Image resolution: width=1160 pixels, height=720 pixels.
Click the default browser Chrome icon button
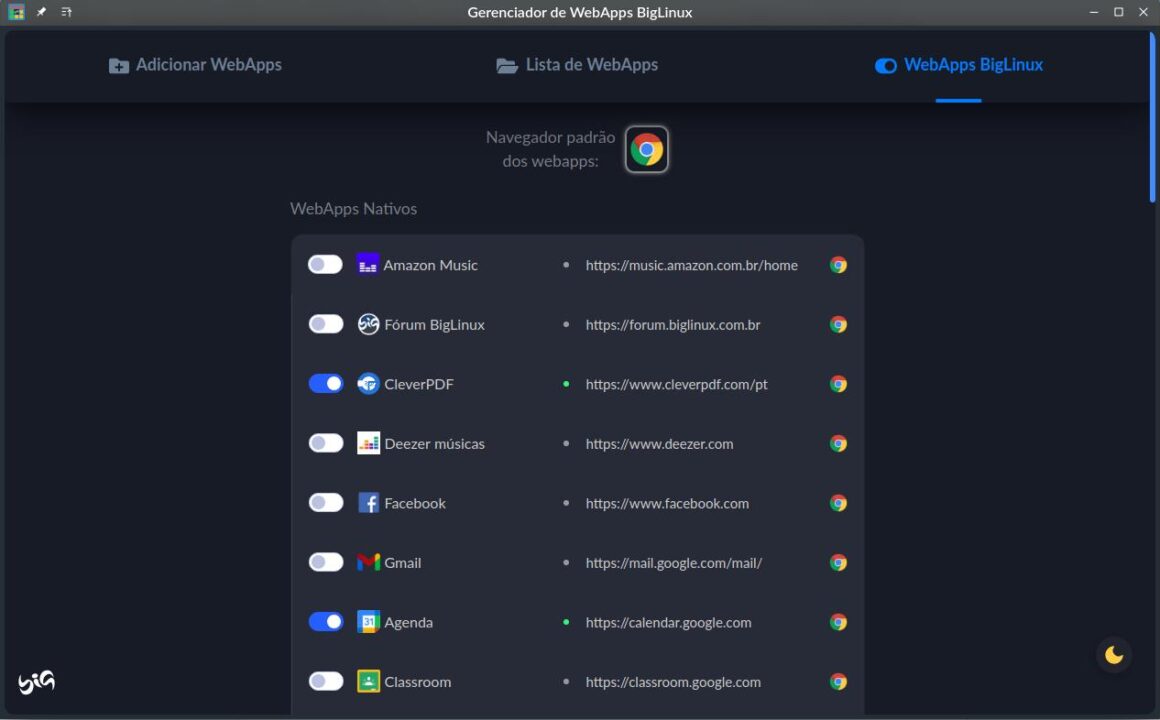click(x=647, y=150)
